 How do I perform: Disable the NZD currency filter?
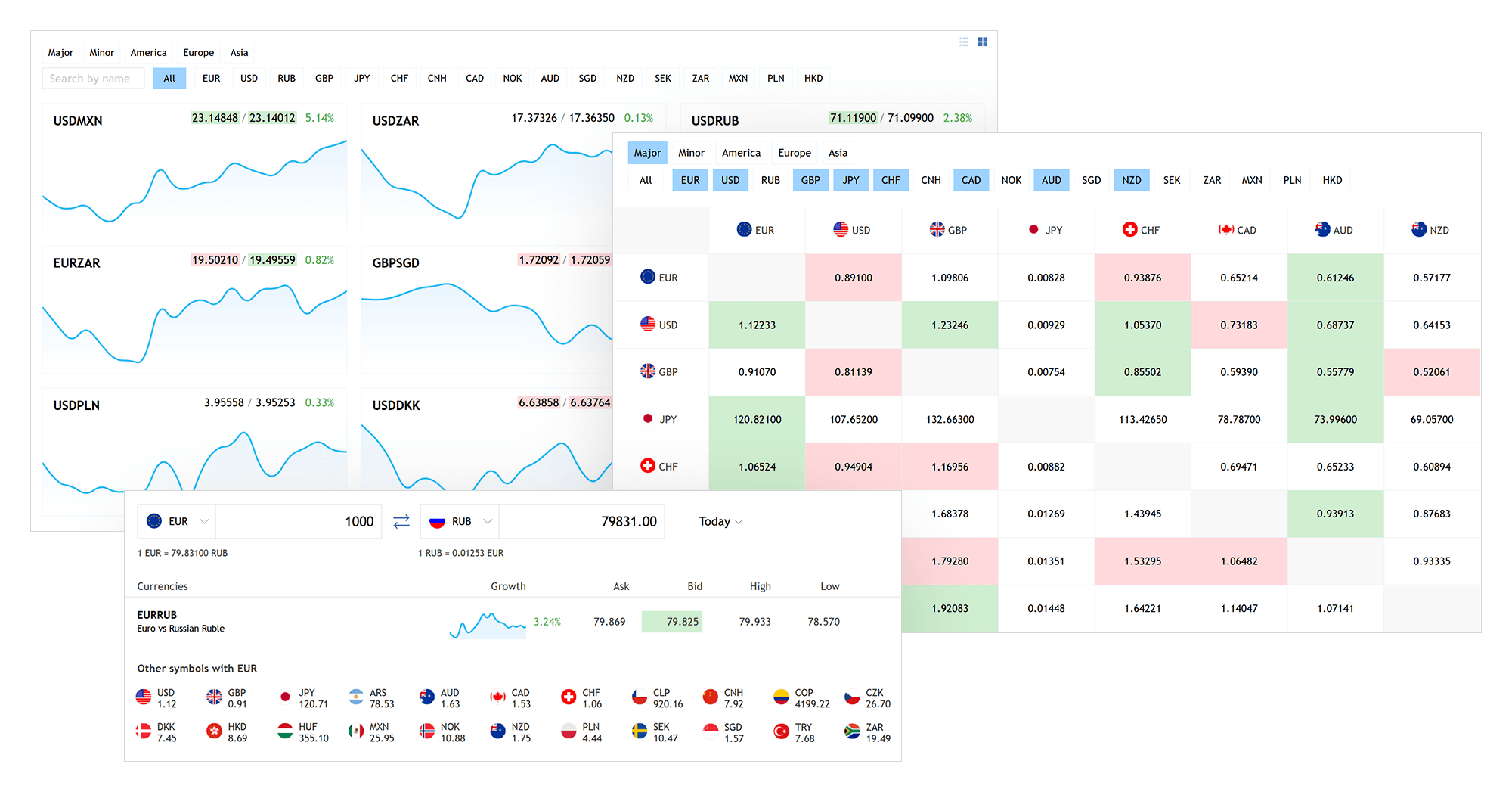click(1131, 180)
